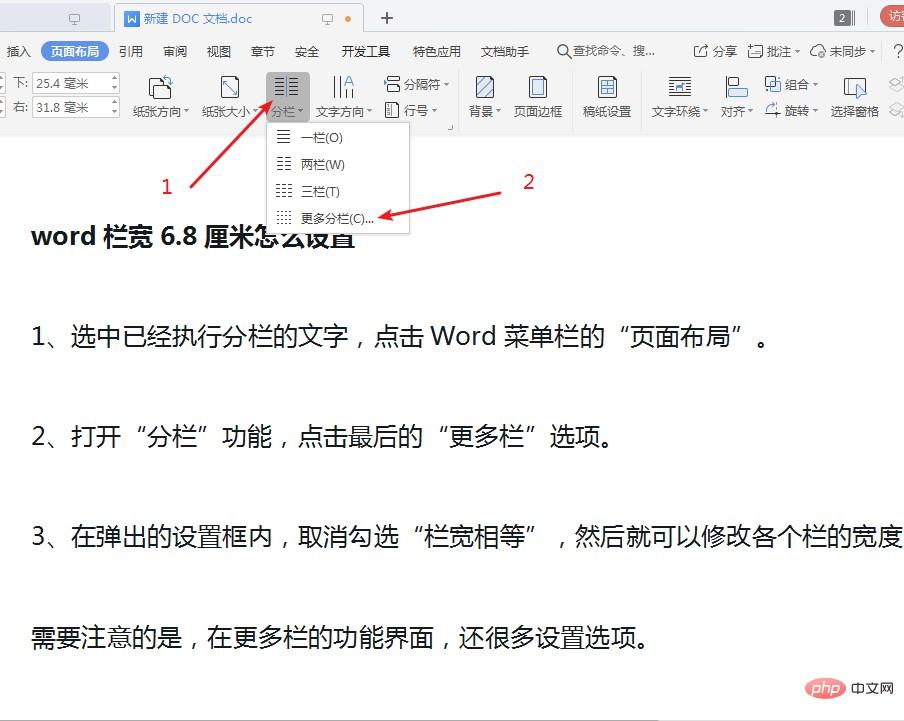Click the 未同步 cloud sync icon
This screenshot has height=721, width=904.
pos(818,51)
